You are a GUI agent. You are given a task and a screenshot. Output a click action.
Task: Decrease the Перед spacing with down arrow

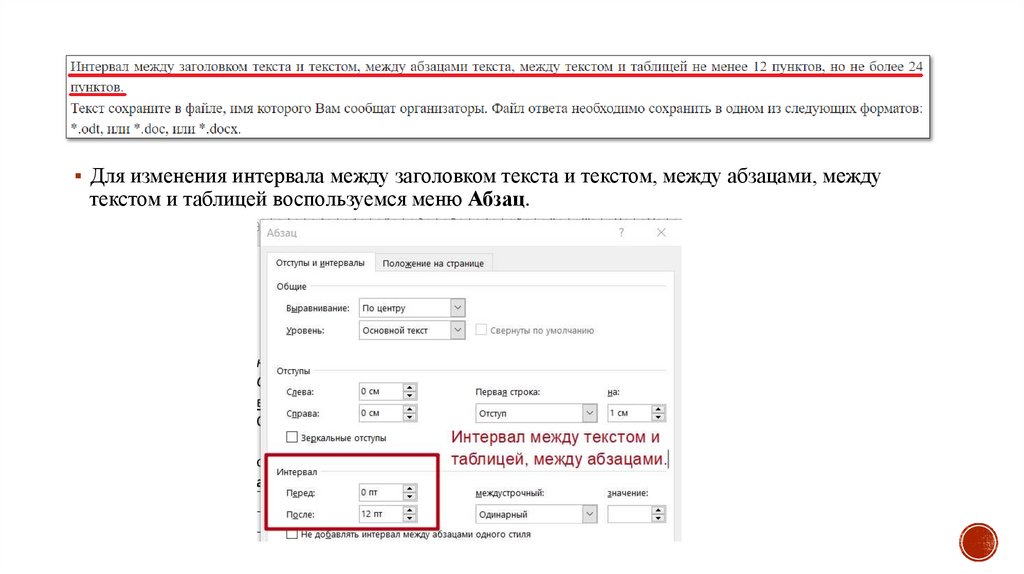(409, 497)
